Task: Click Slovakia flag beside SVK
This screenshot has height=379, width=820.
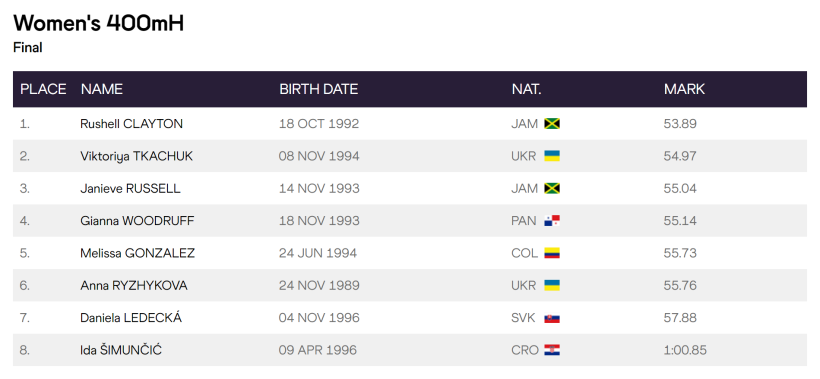Action: 552,318
